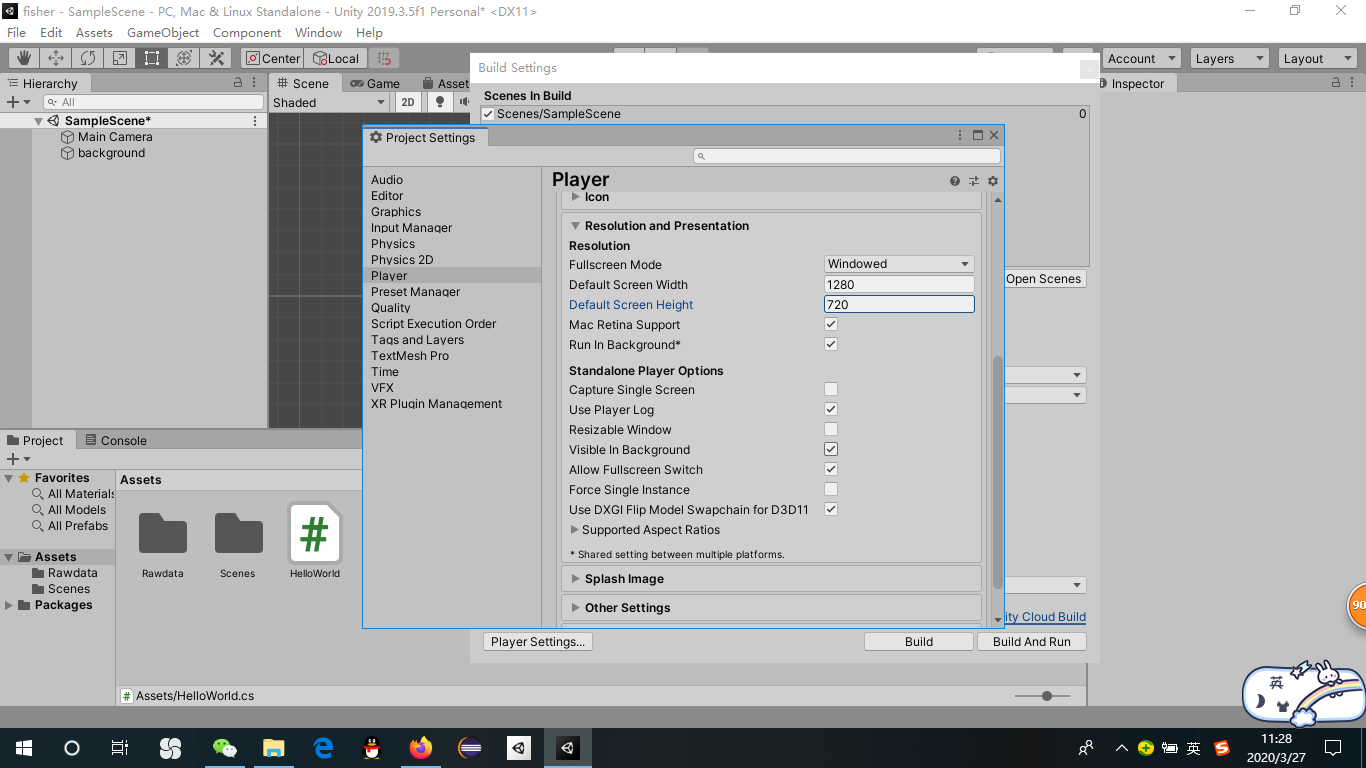Open QQ penguin from the taskbar
Viewport: 1366px width, 768px height.
(372, 748)
